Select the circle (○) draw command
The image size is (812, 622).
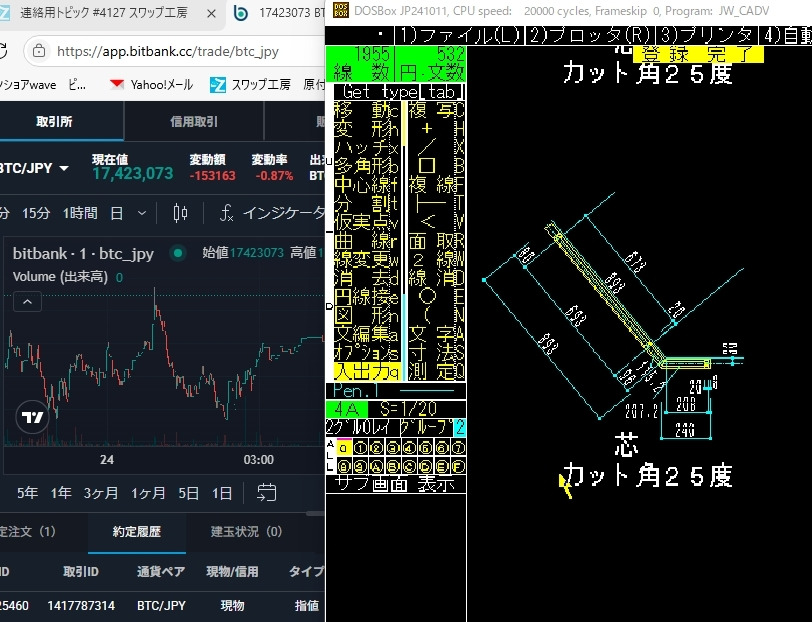click(427, 296)
